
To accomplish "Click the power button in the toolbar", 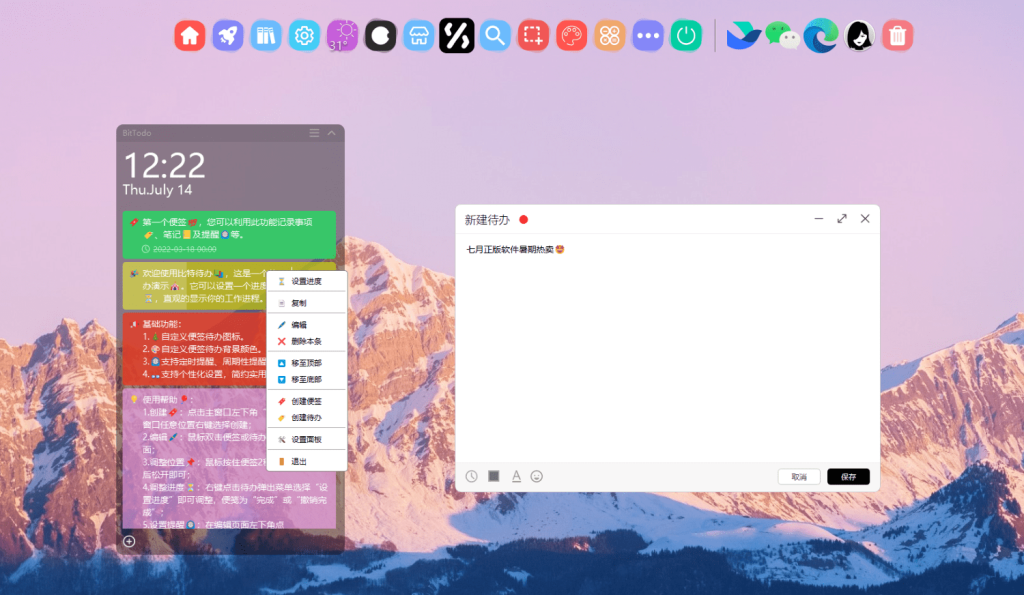I will (686, 35).
